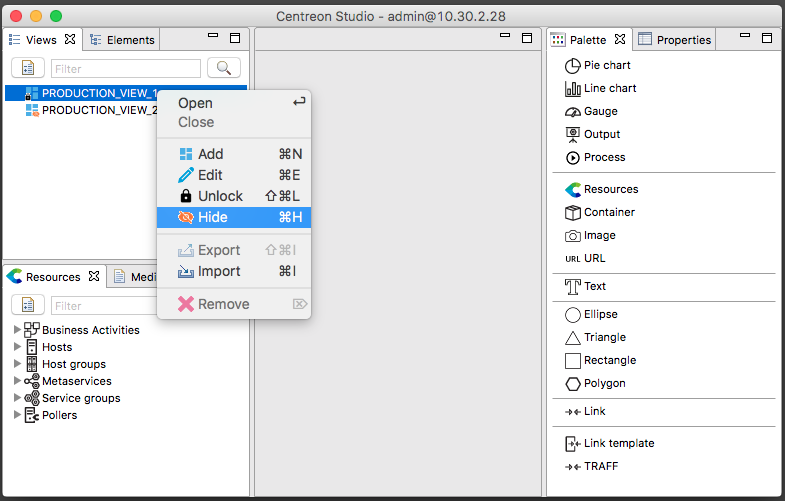Switch to the Media tab
785x501 pixels.
point(134,277)
